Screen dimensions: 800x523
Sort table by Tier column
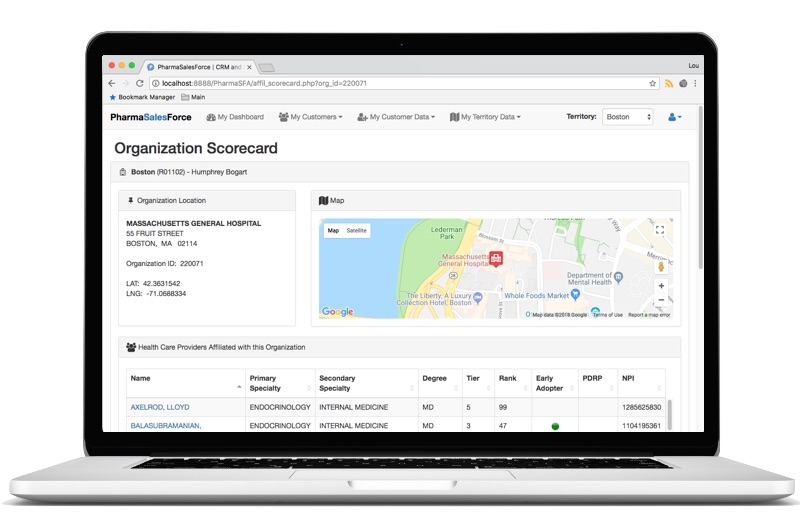click(x=478, y=383)
